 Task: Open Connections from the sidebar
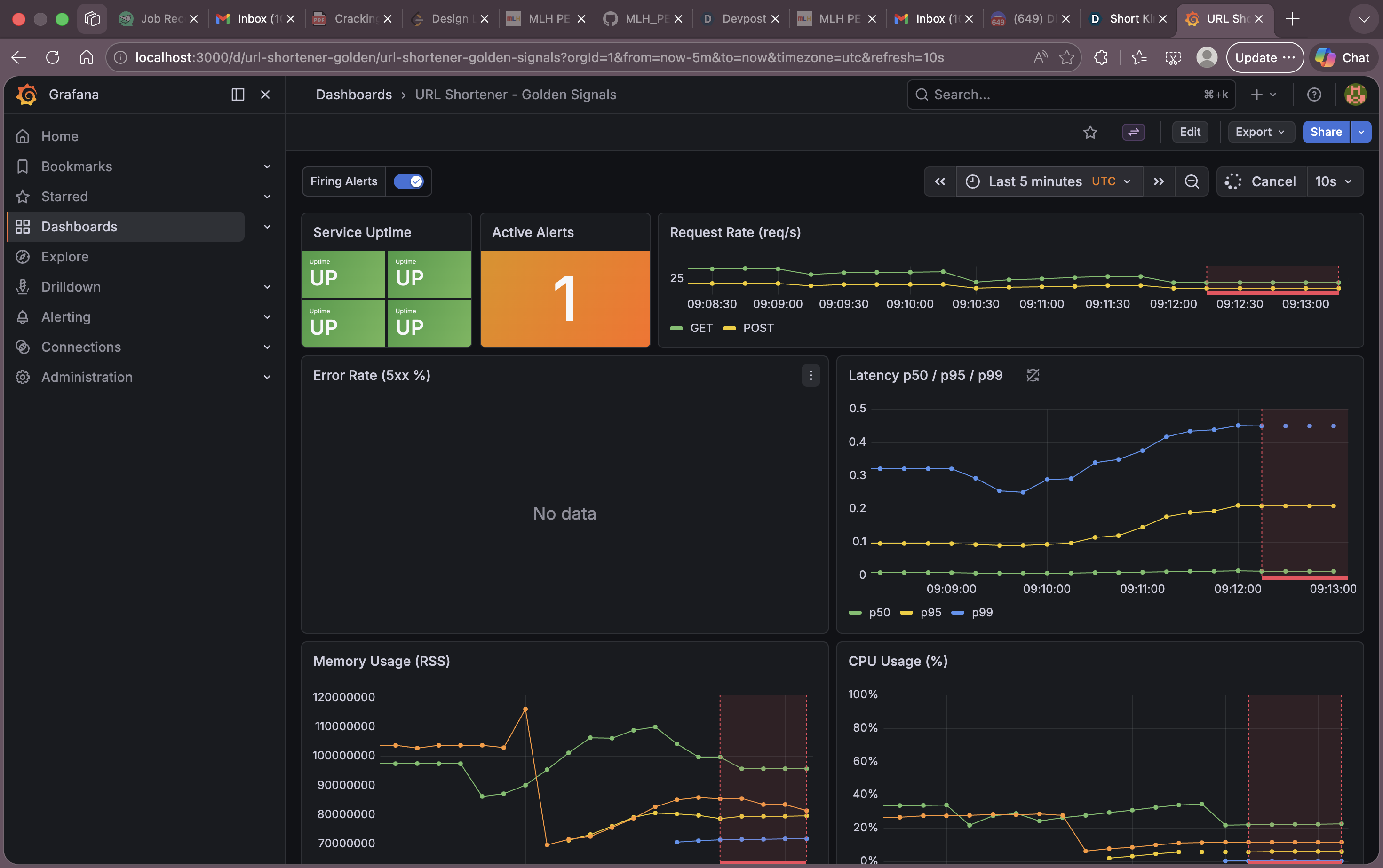(x=80, y=347)
